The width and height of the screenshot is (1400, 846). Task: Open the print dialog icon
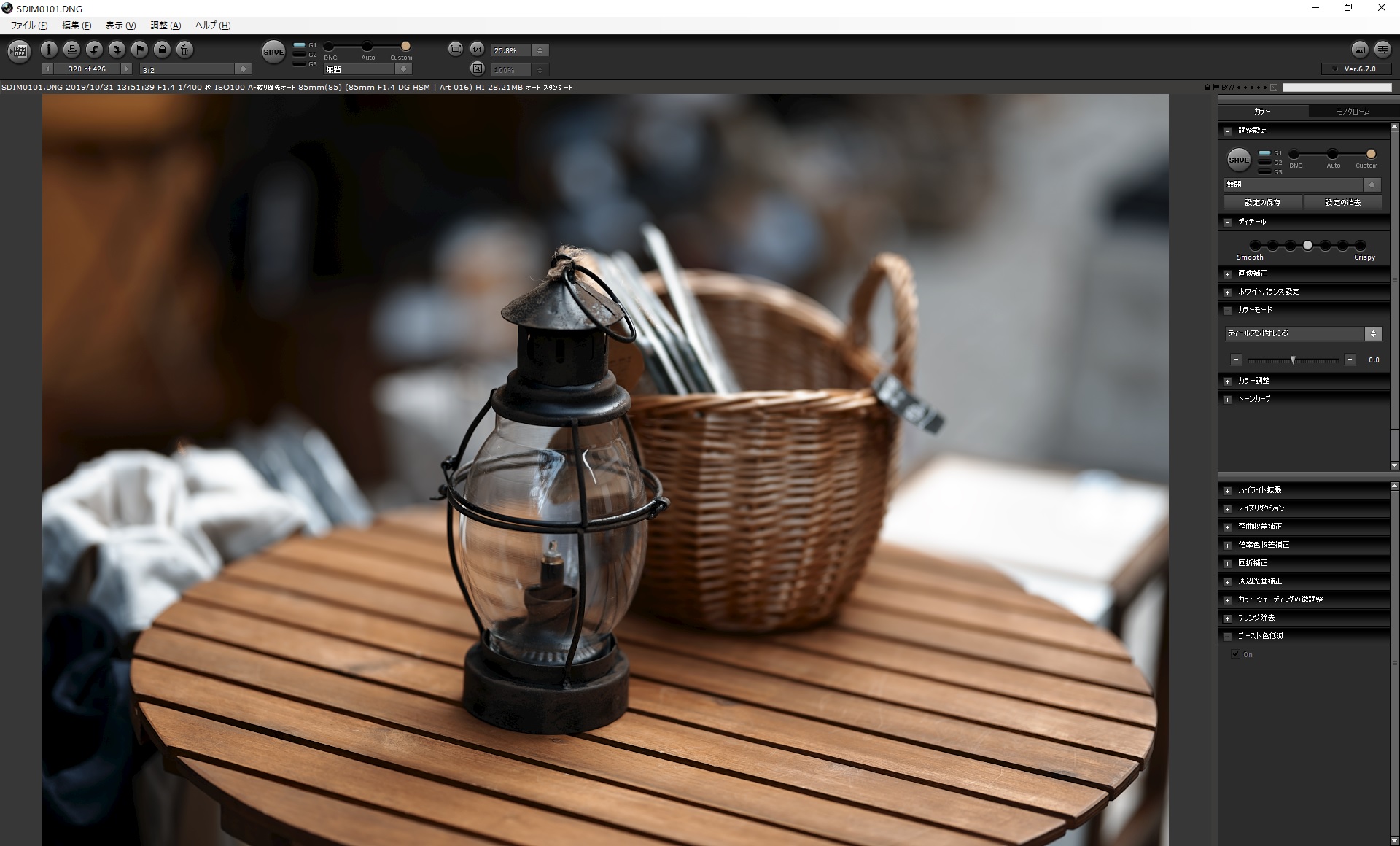[x=72, y=49]
